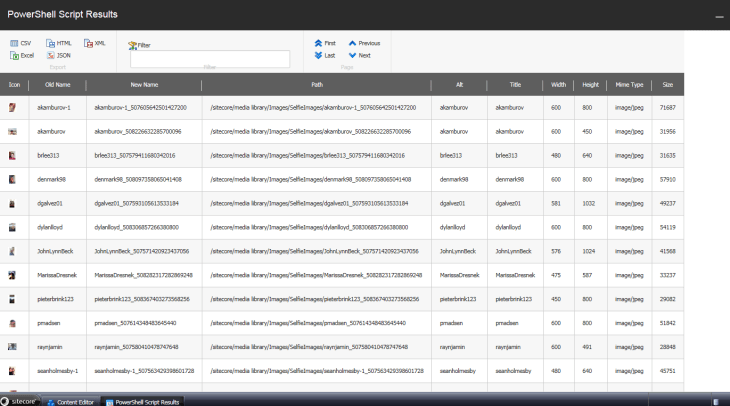Jump to Last page of results

[x=324, y=55]
